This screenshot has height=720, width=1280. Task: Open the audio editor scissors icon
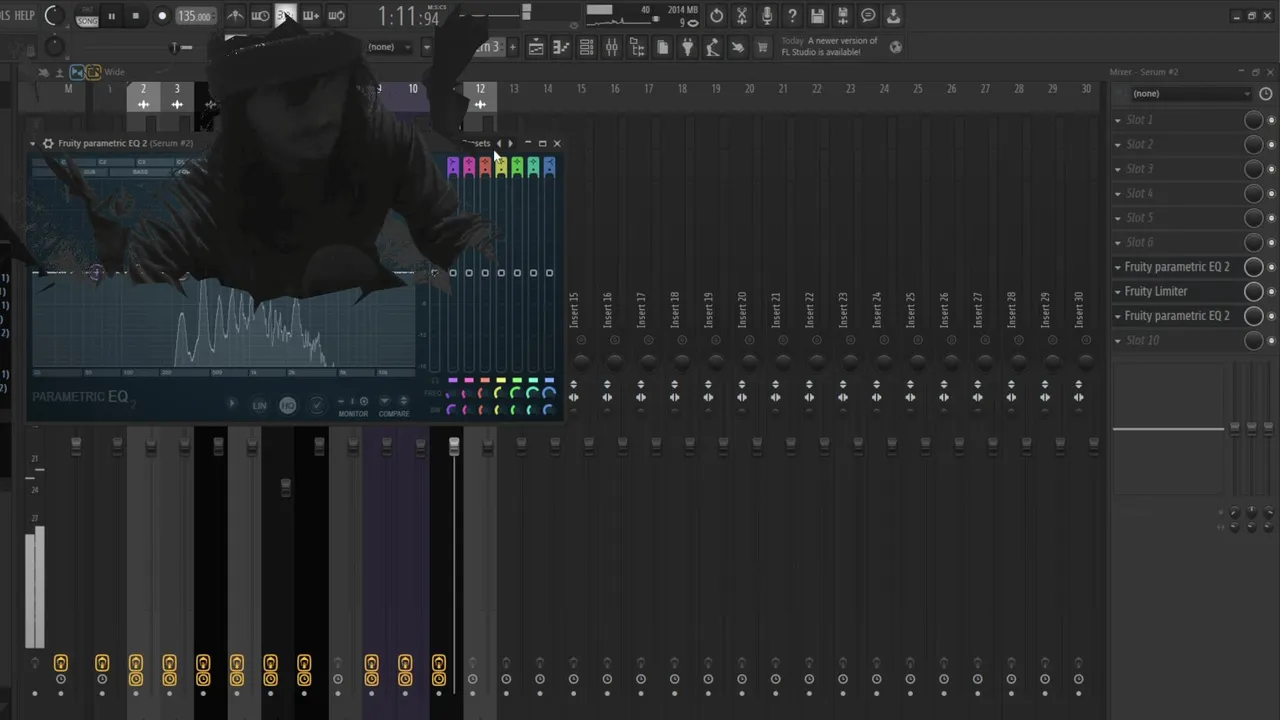coord(742,16)
